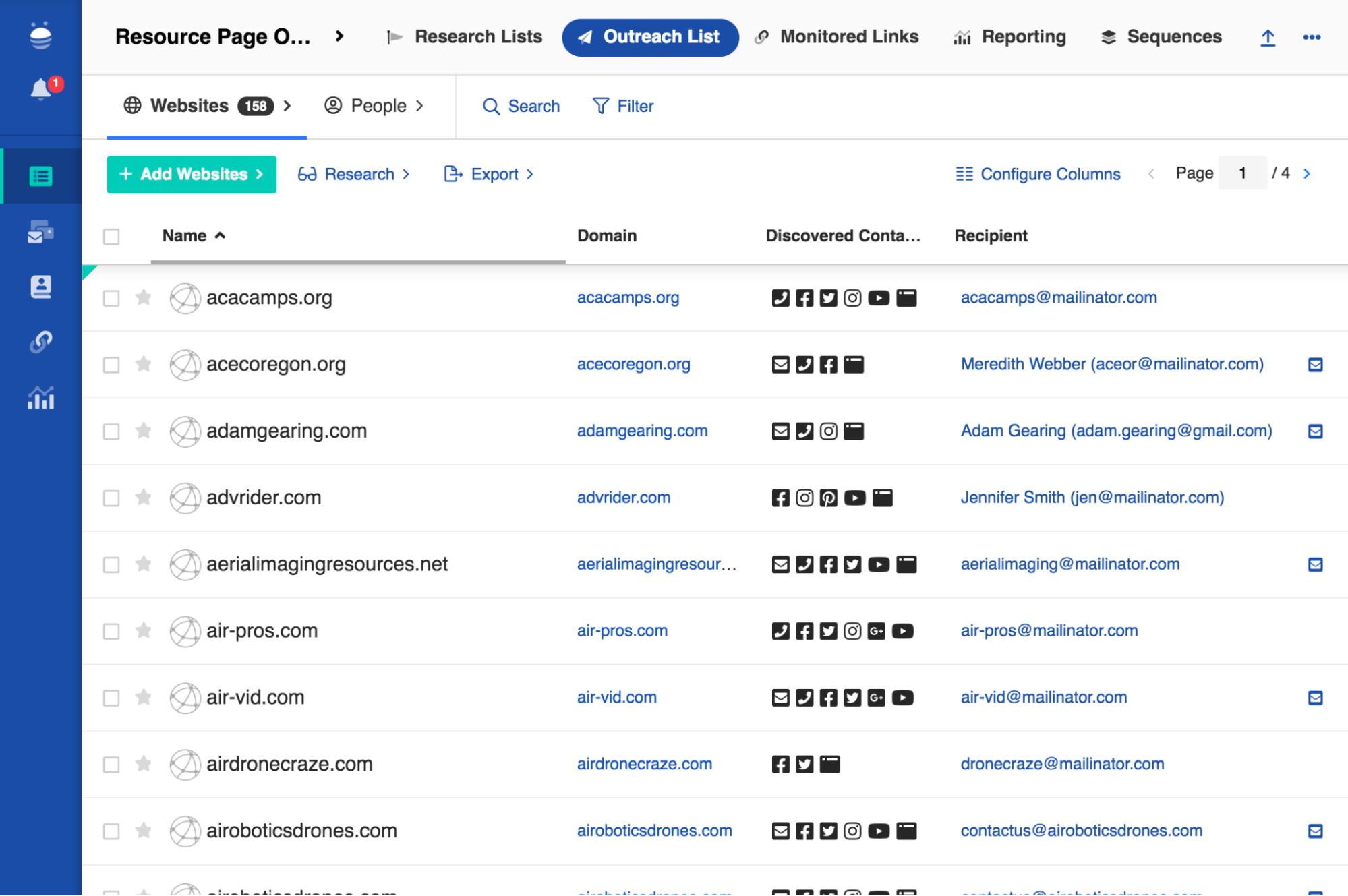Expand the Add Websites options arrow
This screenshot has width=1348, height=896.
260,175
